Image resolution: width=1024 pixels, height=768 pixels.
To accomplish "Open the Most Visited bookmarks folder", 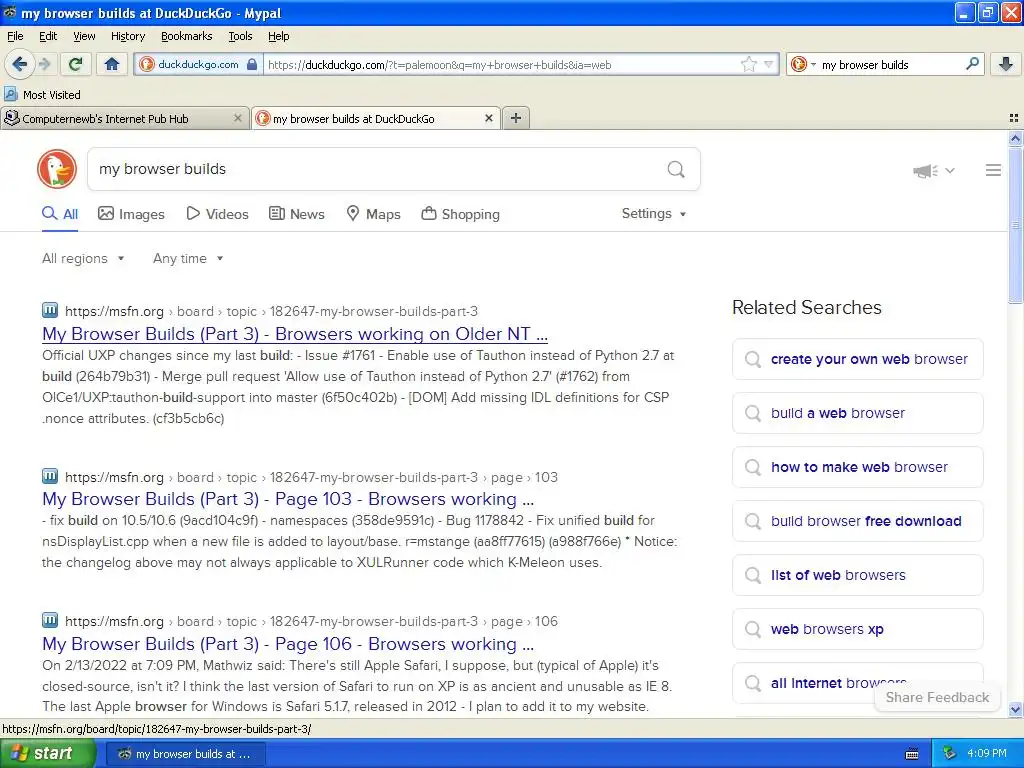I will (x=43, y=95).
